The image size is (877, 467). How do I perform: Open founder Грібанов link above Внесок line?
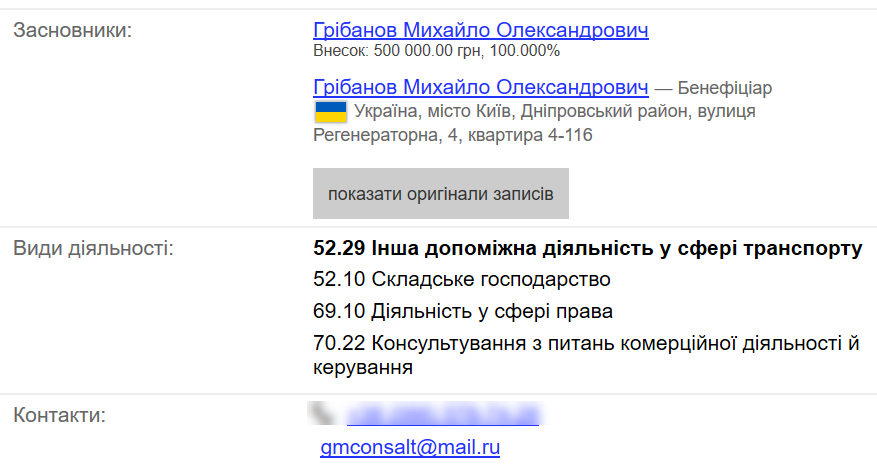point(480,30)
